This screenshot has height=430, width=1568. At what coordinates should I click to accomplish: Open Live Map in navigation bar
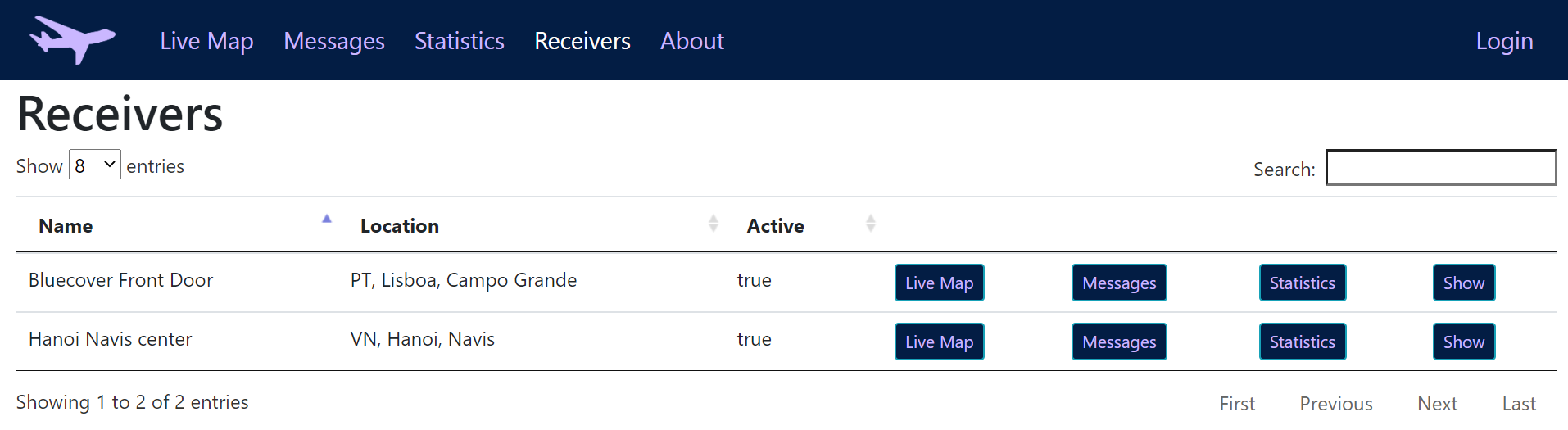206,41
